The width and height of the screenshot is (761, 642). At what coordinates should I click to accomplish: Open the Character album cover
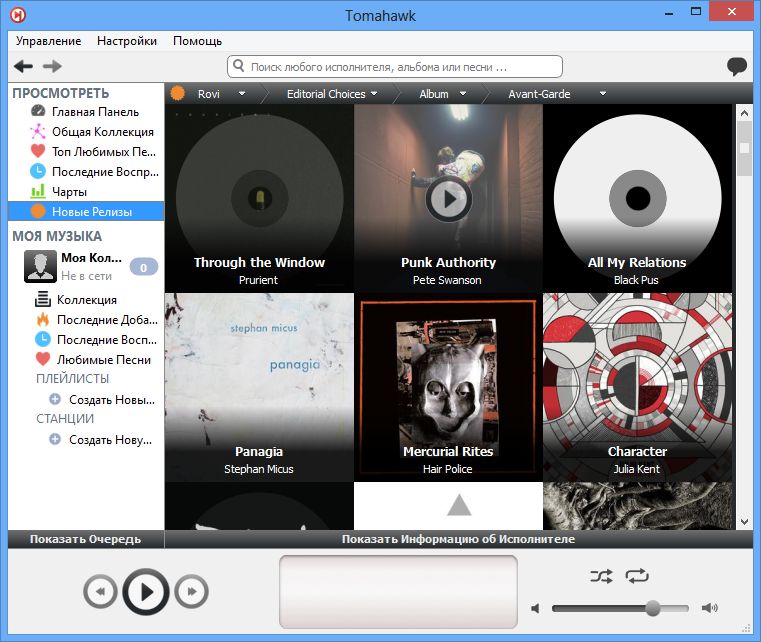click(638, 387)
